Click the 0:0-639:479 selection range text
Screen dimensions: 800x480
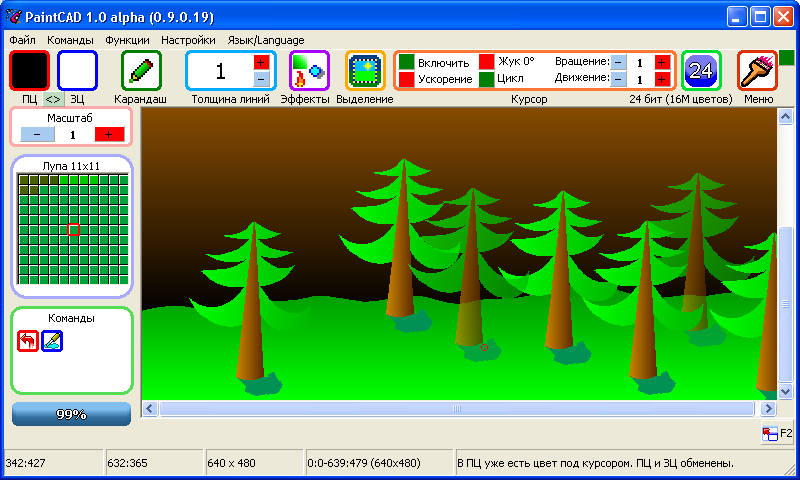click(364, 463)
